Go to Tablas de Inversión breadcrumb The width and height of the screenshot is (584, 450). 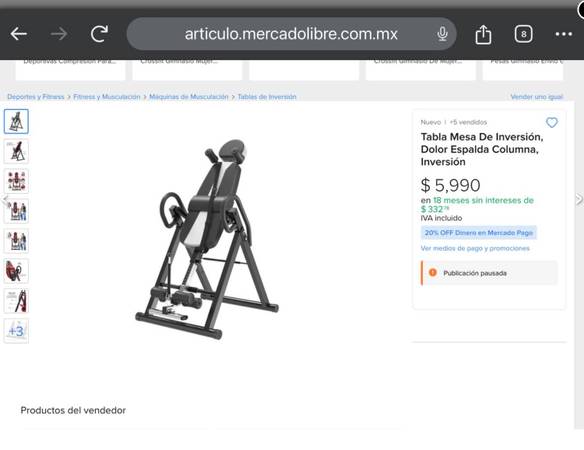(267, 97)
